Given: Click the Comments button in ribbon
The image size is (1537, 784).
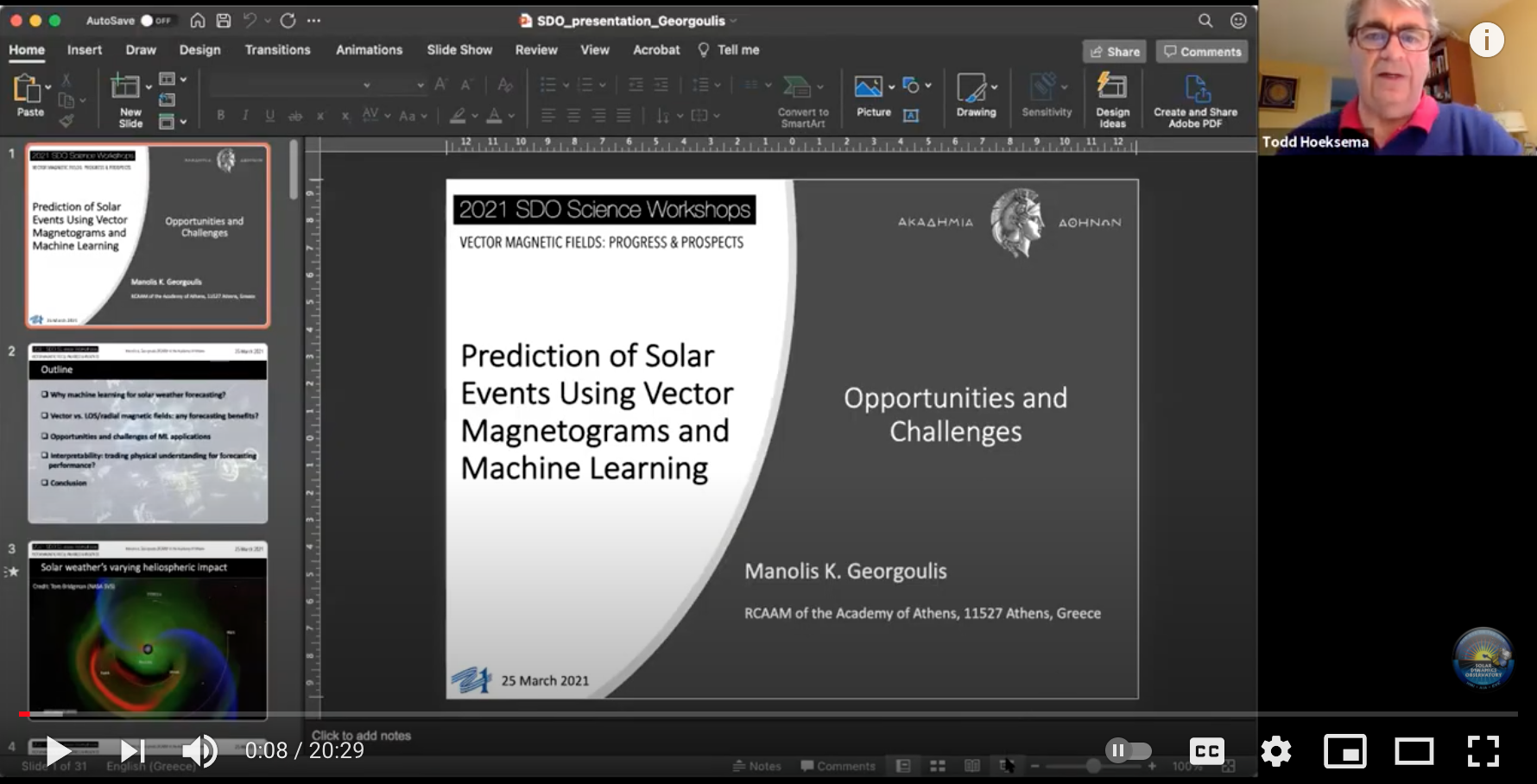Looking at the screenshot, I should pos(1202,52).
